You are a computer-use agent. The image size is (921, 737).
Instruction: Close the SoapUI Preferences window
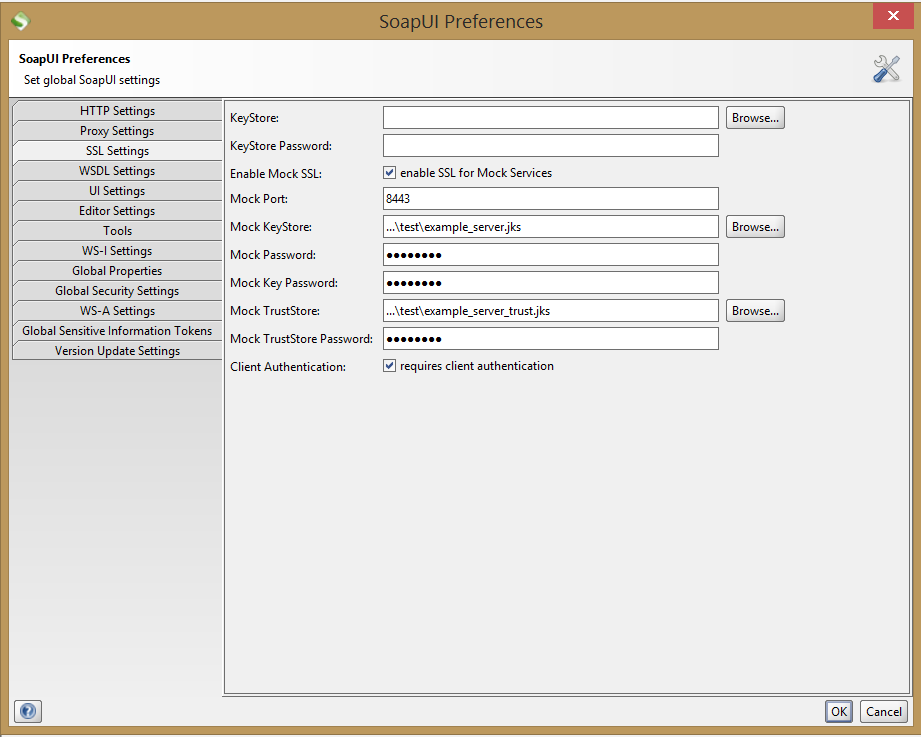pyautogui.click(x=893, y=16)
